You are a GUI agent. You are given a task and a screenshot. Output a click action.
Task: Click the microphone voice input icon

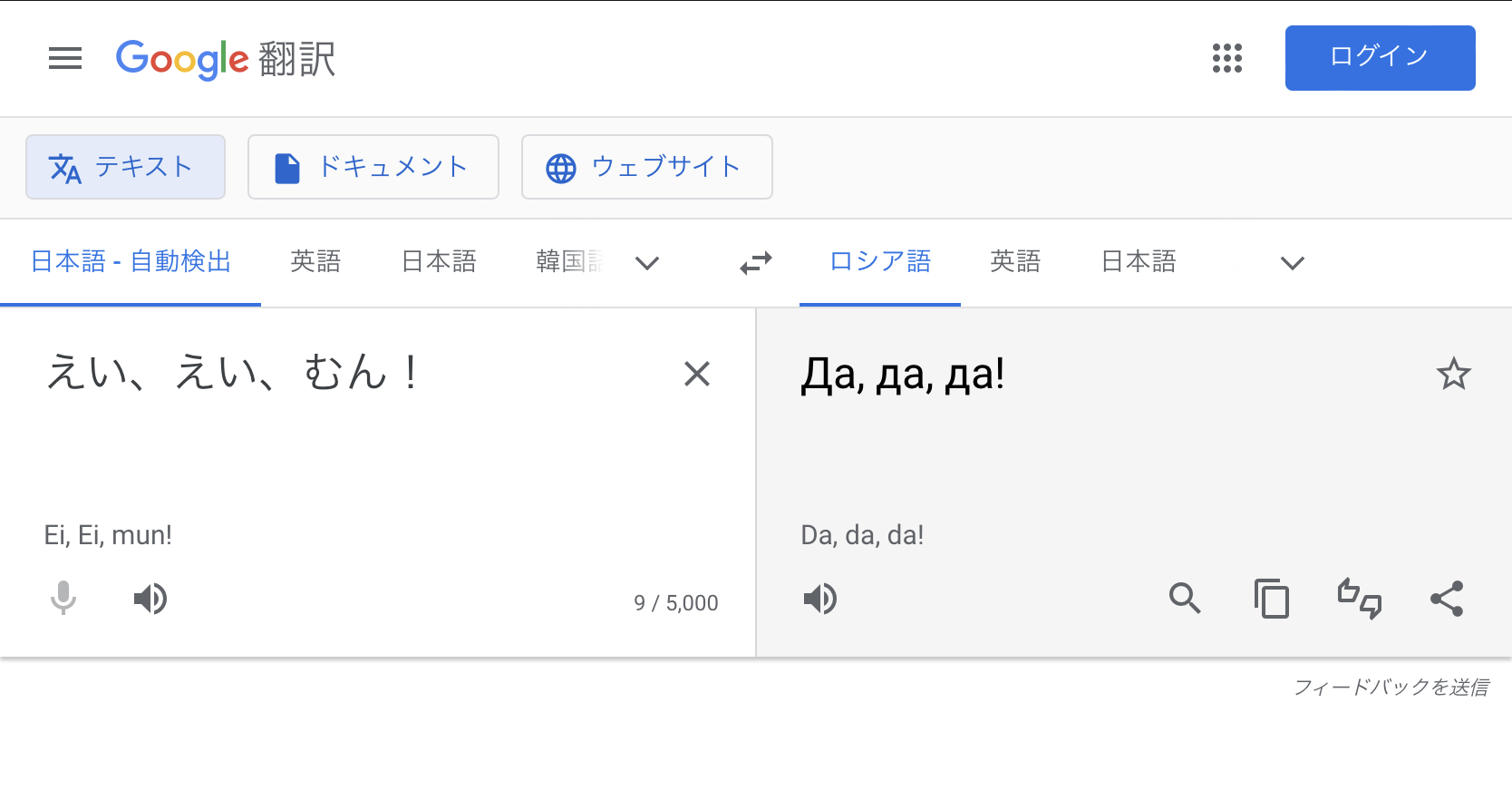click(63, 599)
